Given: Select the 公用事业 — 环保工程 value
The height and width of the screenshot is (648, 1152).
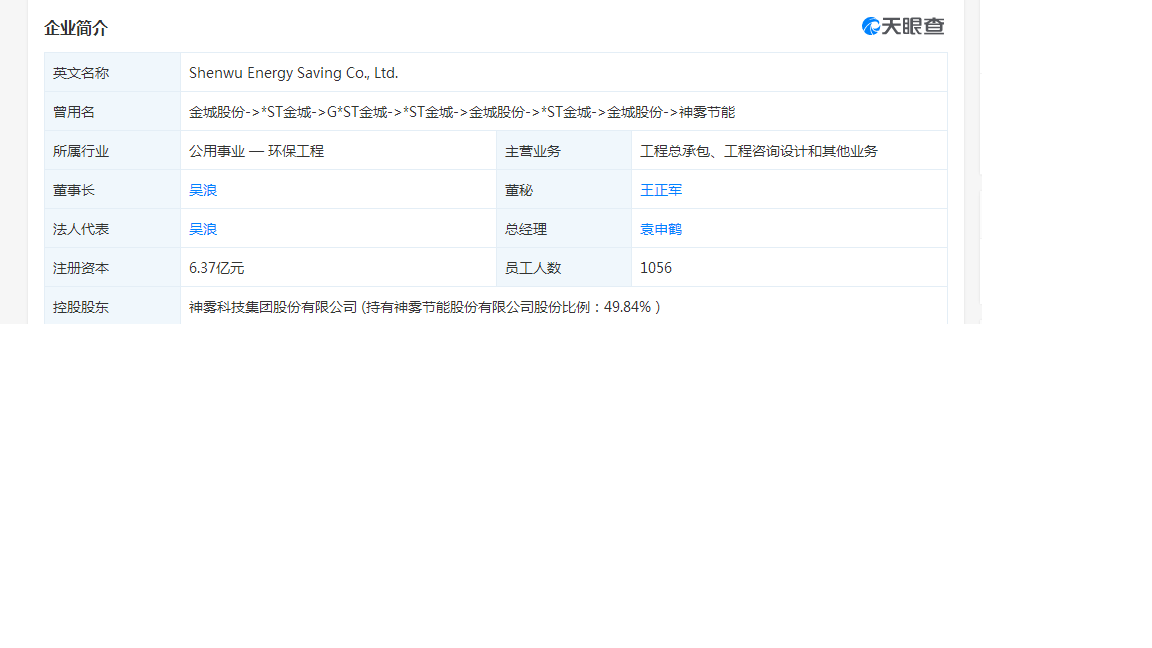Looking at the screenshot, I should click(256, 151).
